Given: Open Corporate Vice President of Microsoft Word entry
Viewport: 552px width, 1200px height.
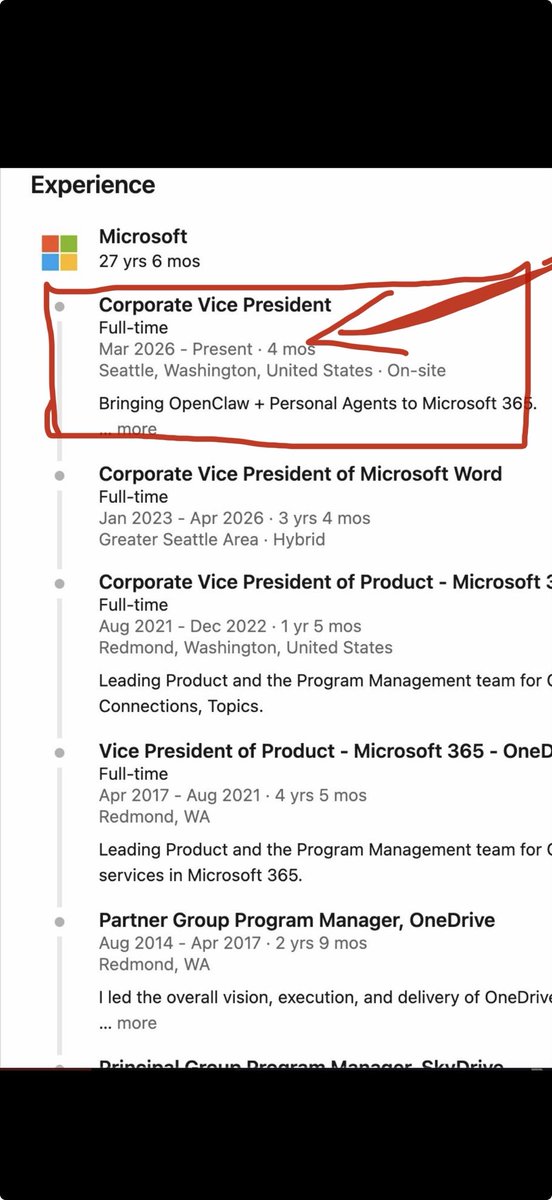Looking at the screenshot, I should (300, 474).
